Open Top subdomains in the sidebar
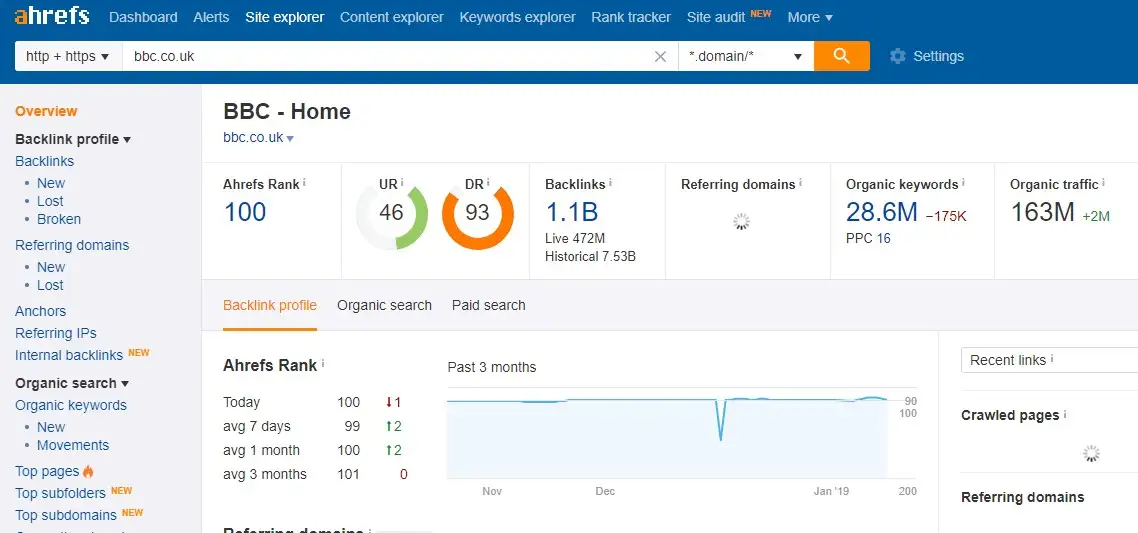 pyautogui.click(x=66, y=515)
